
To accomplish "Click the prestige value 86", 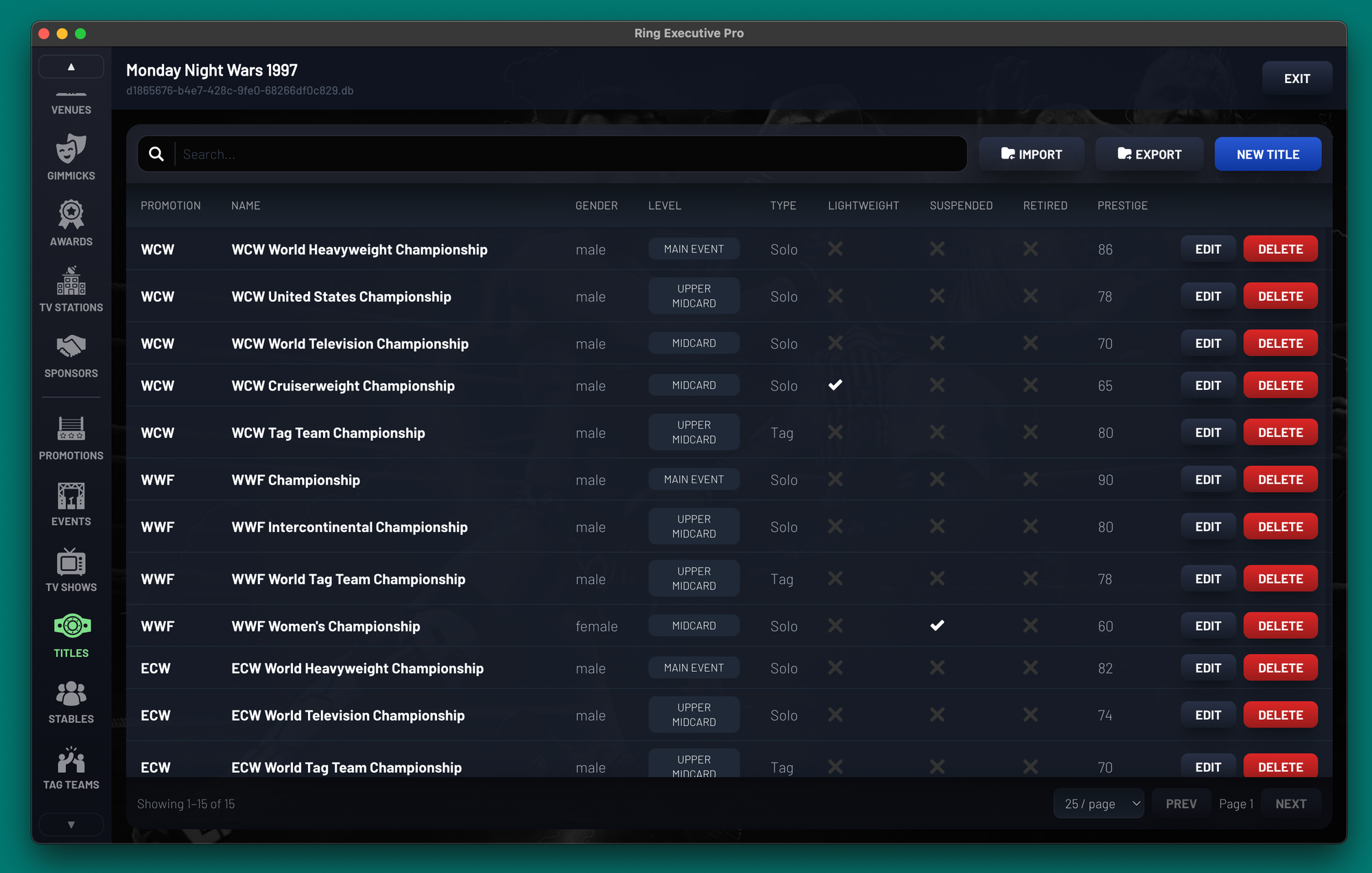I will tap(1105, 249).
